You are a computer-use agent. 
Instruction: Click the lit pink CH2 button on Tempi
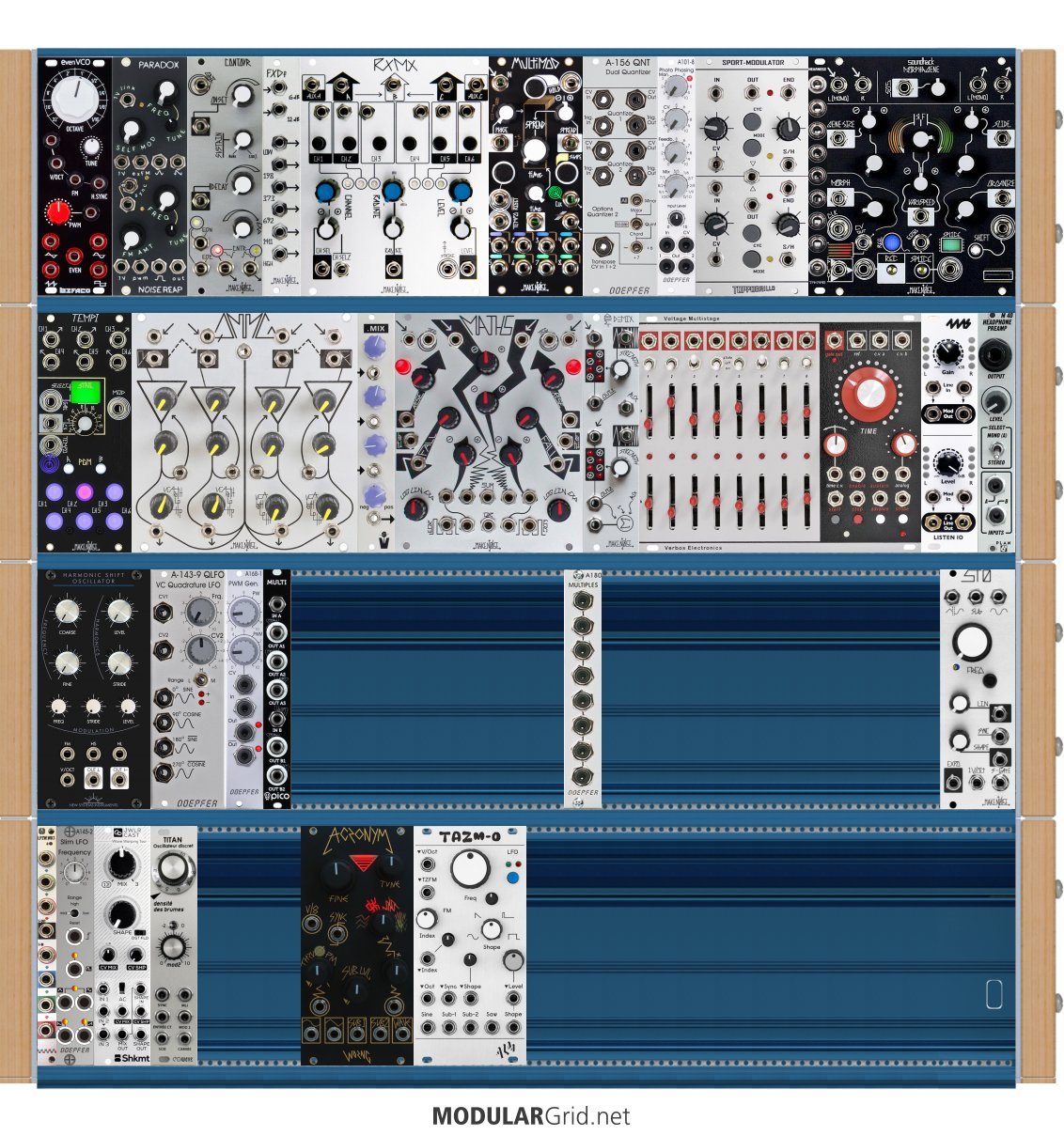(x=85, y=491)
